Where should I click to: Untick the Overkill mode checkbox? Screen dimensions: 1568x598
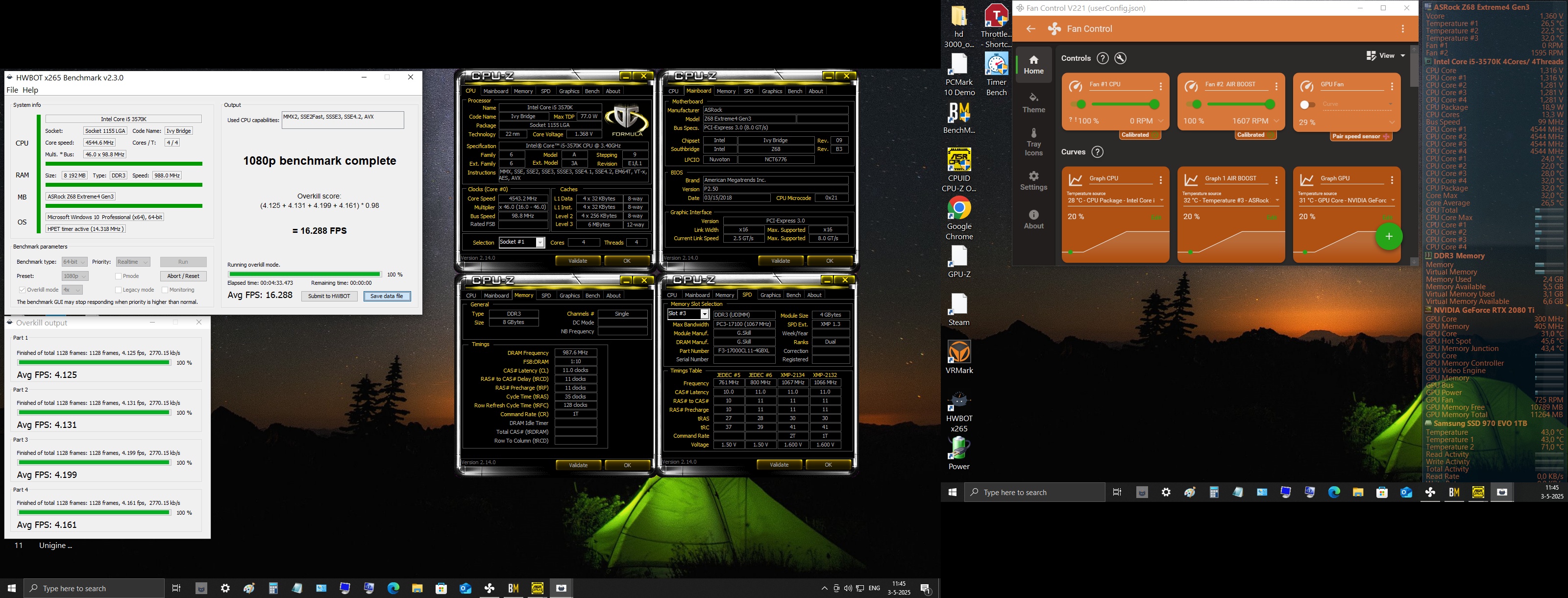click(22, 290)
